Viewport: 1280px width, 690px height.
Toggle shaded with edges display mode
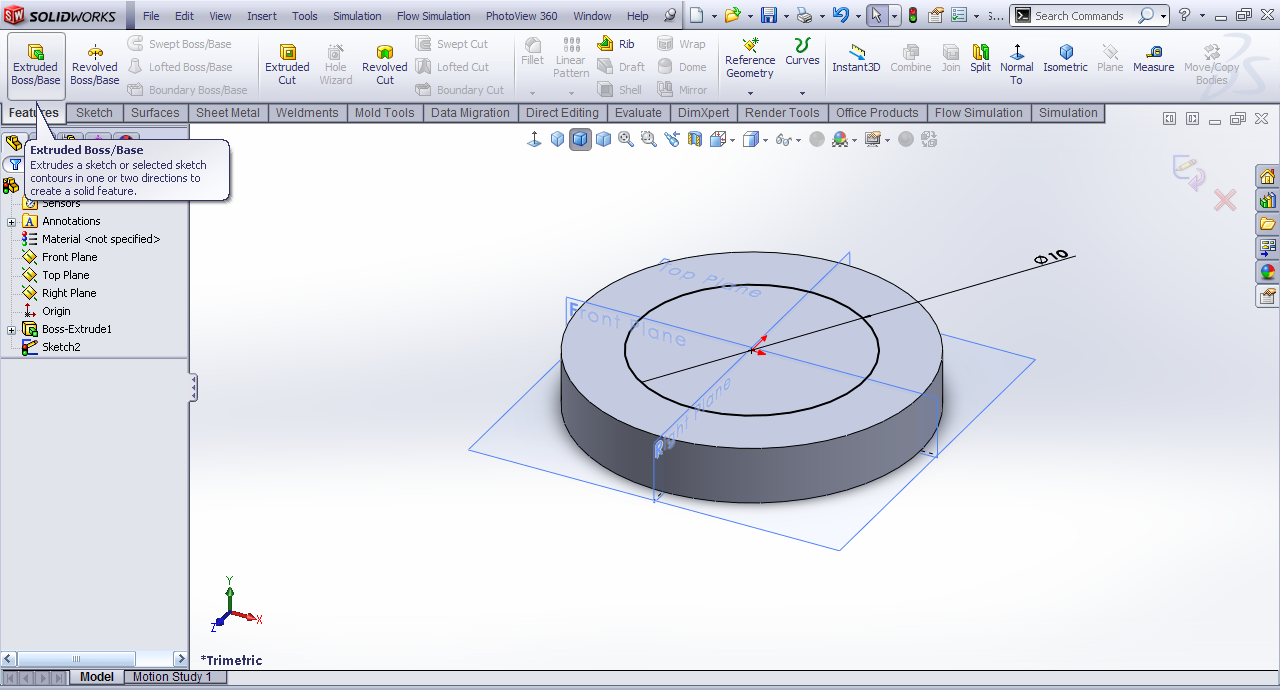pos(580,139)
